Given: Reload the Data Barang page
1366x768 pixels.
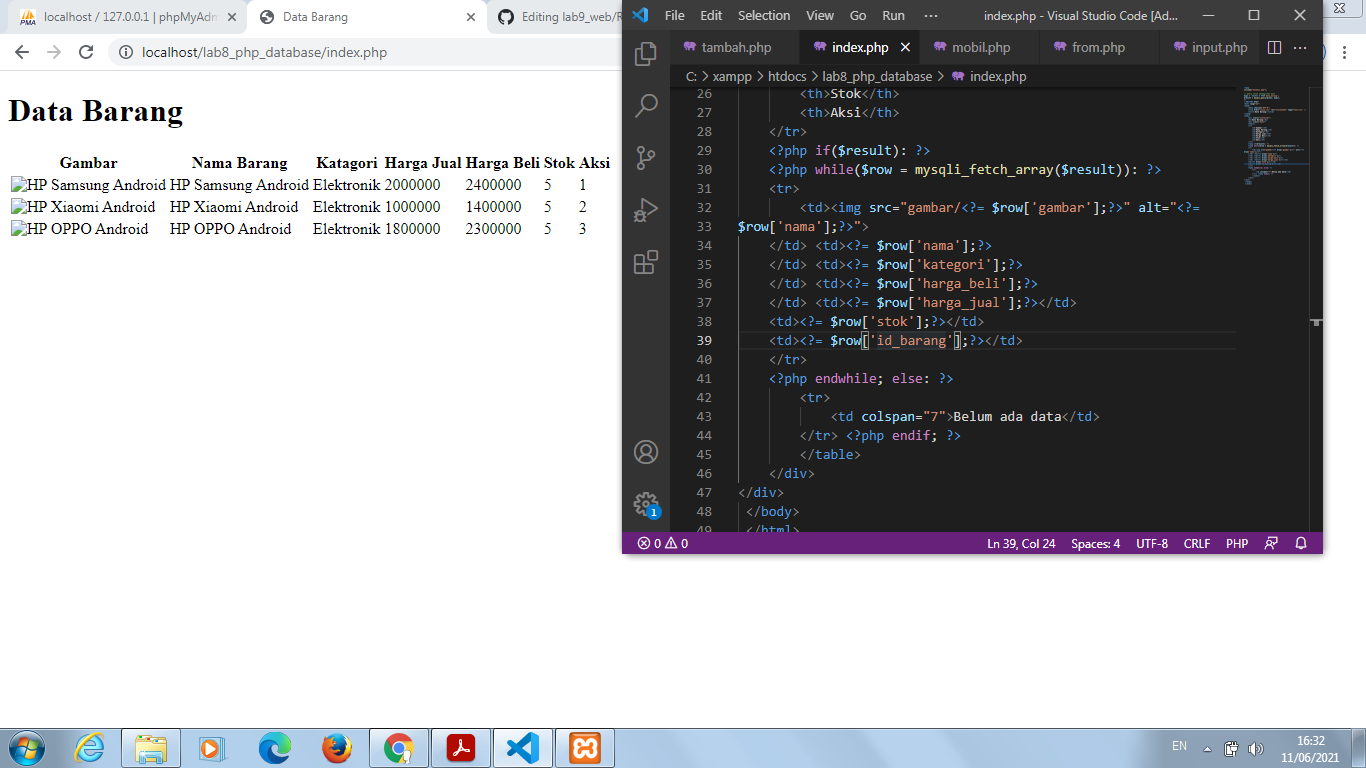Looking at the screenshot, I should point(86,52).
